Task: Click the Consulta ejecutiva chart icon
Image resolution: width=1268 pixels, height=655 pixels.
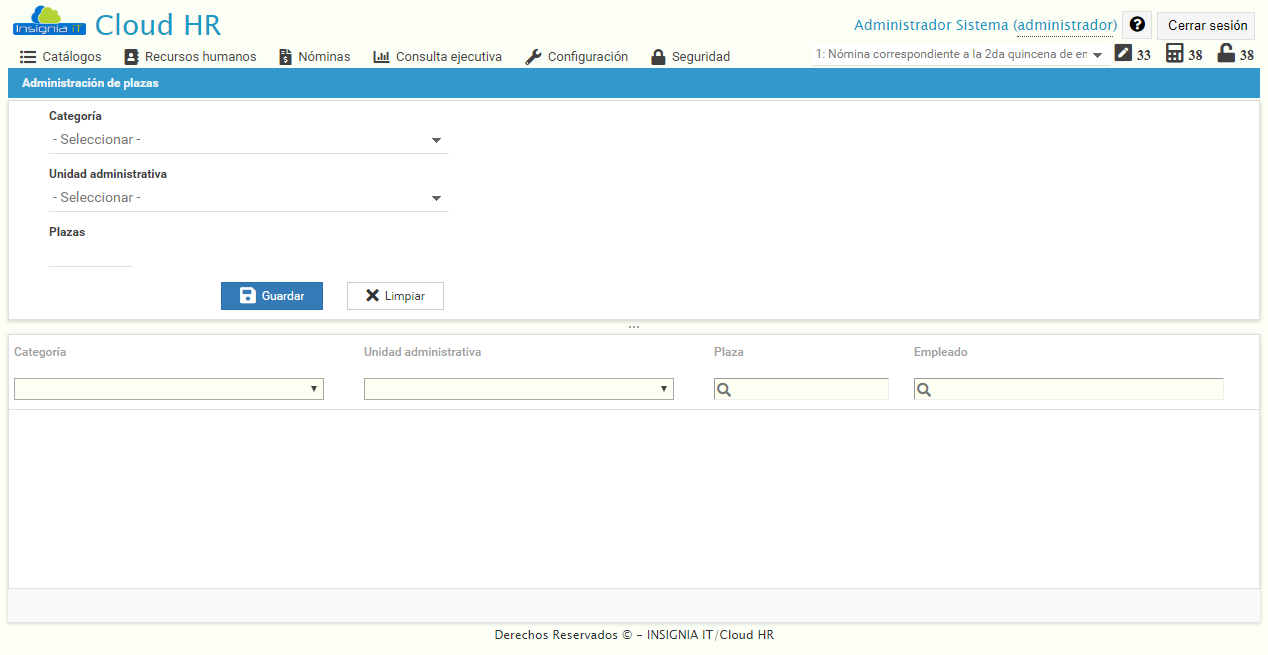Action: pos(379,57)
